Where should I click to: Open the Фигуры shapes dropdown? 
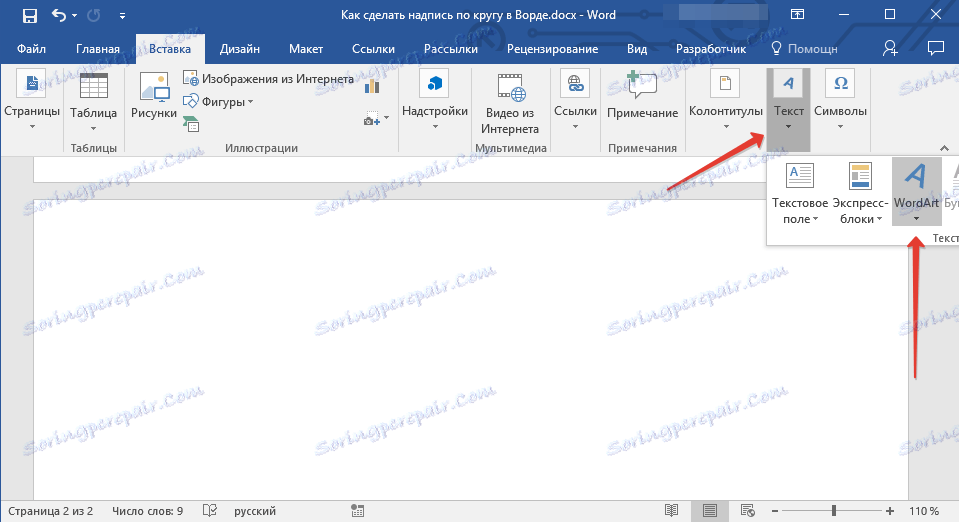click(218, 102)
